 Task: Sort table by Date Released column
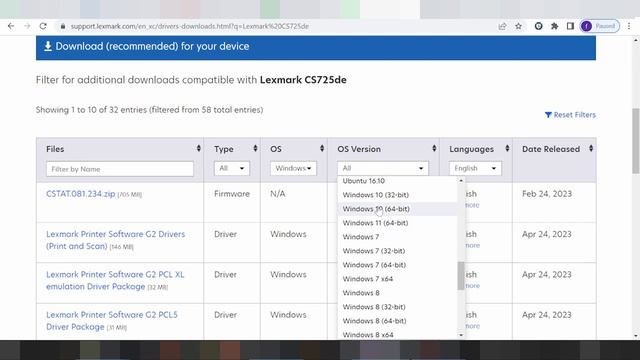click(591, 149)
